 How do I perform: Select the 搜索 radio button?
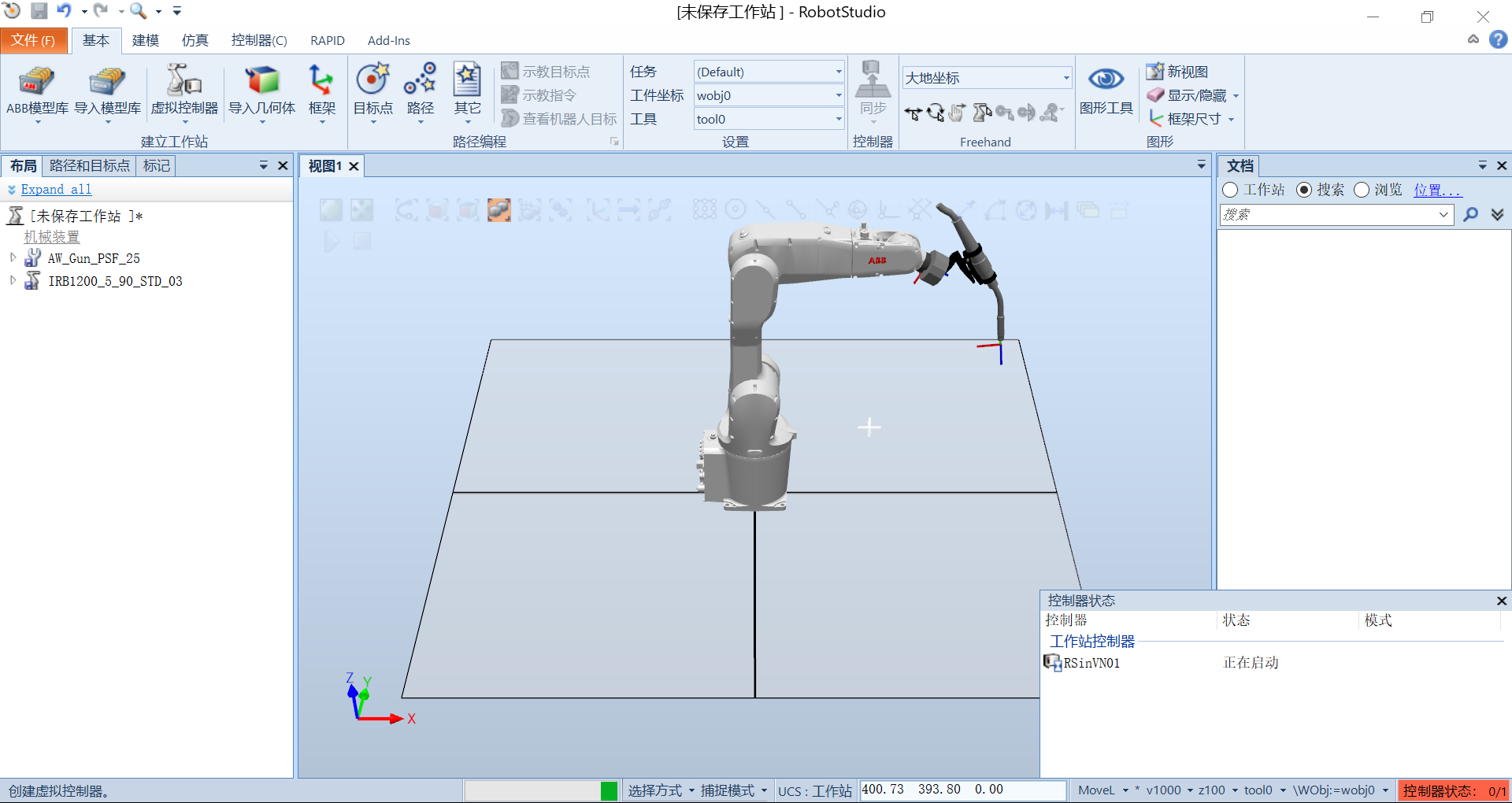[x=1304, y=190]
